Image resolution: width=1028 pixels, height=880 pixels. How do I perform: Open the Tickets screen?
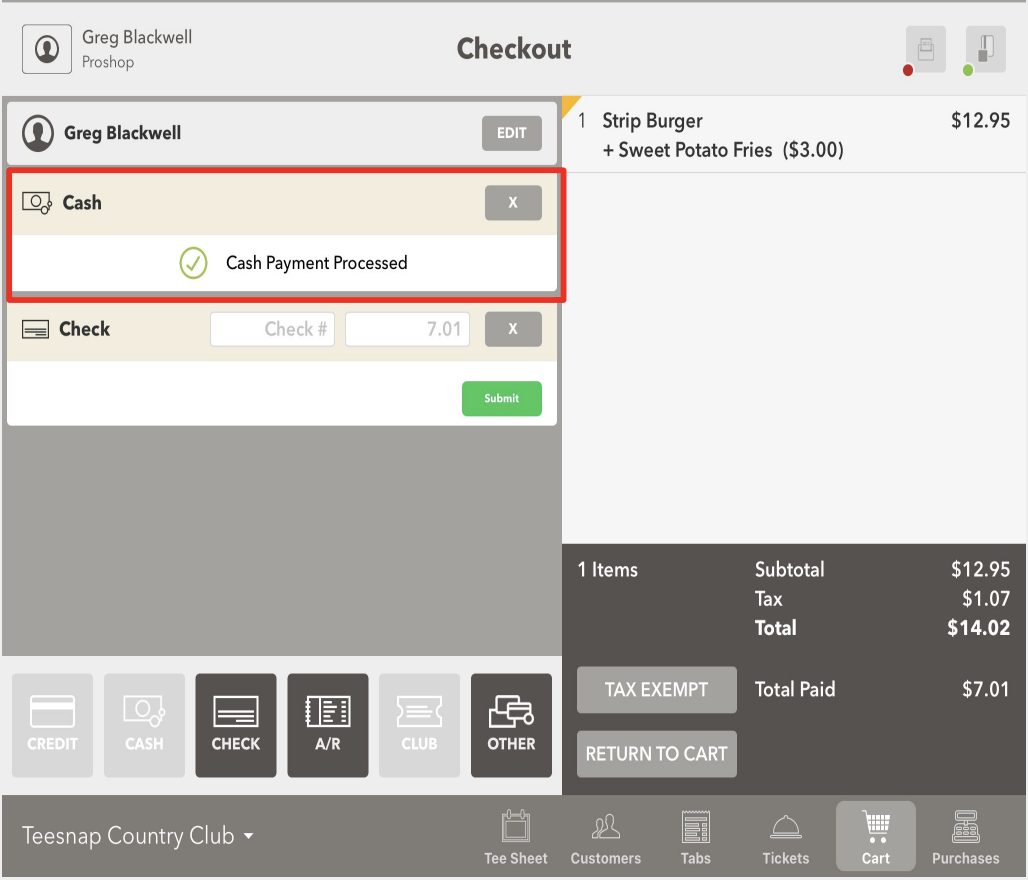pos(785,836)
